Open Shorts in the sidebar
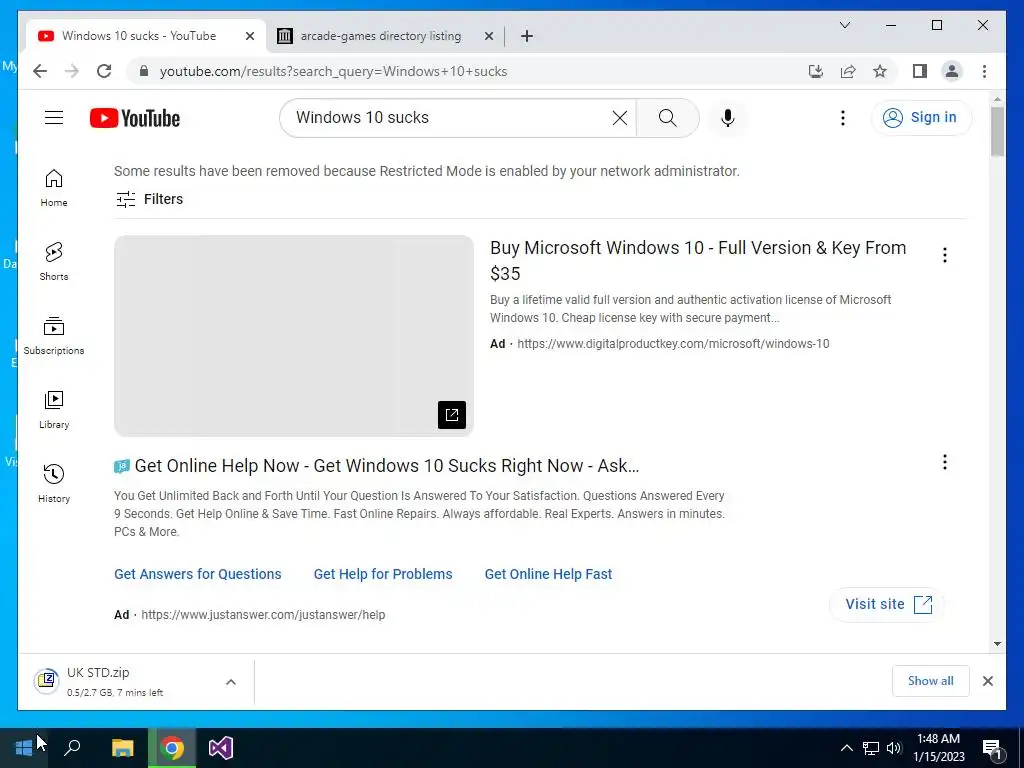Viewport: 1024px width, 768px height. click(54, 262)
